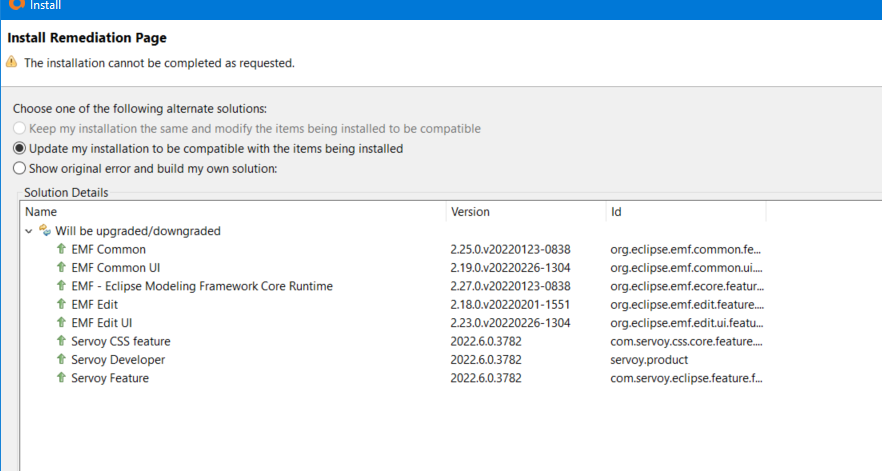Select the 'Servoy CSS feature' row name
This screenshot has height=471, width=882.
[121, 341]
